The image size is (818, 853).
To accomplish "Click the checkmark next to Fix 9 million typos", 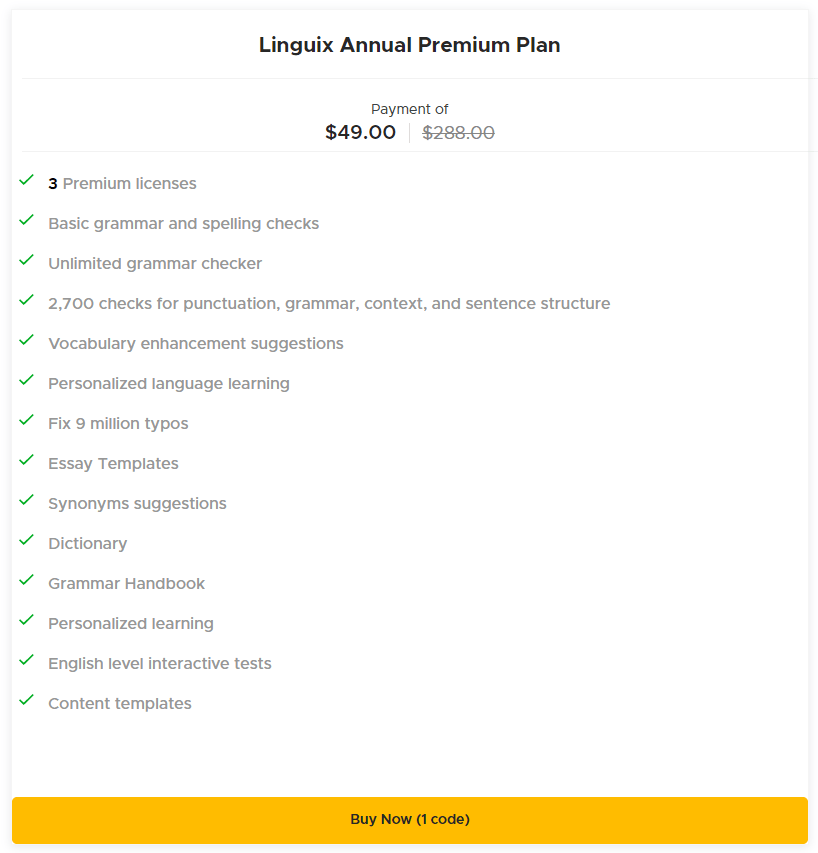I will coord(26,420).
